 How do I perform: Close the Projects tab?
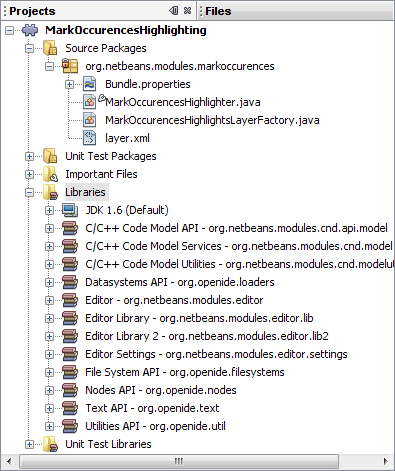(187, 11)
